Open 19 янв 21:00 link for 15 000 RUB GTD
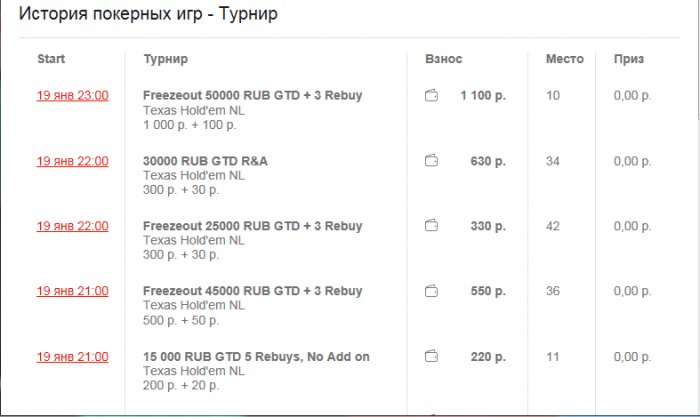 point(72,356)
